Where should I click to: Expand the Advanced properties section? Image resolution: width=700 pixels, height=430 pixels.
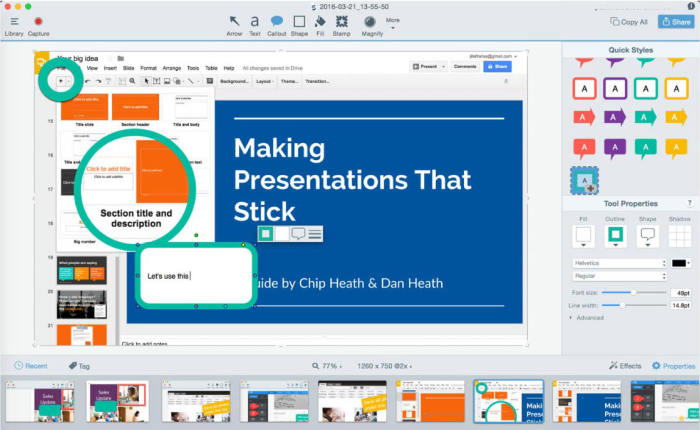587,318
